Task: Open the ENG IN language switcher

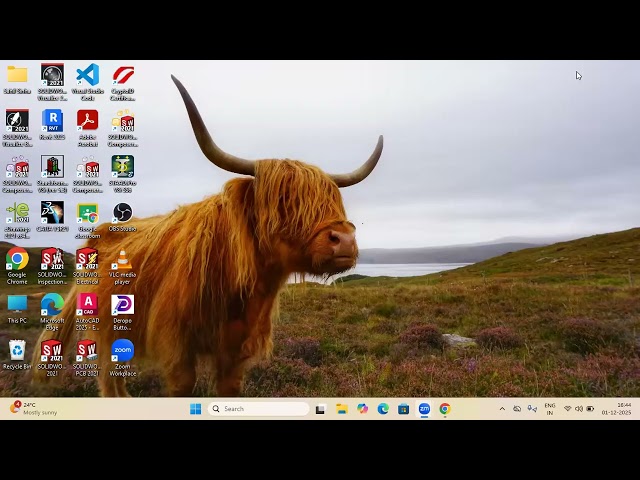Action: (550, 409)
